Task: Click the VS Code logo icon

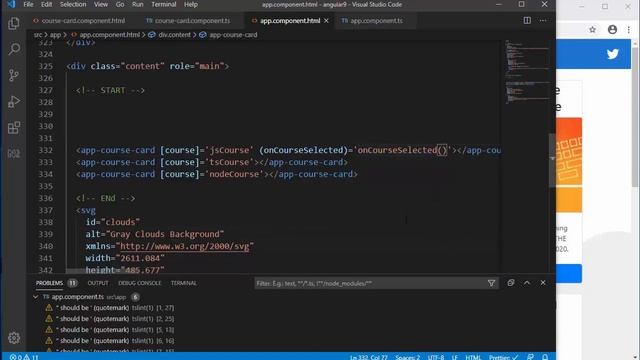Action: point(11,4)
